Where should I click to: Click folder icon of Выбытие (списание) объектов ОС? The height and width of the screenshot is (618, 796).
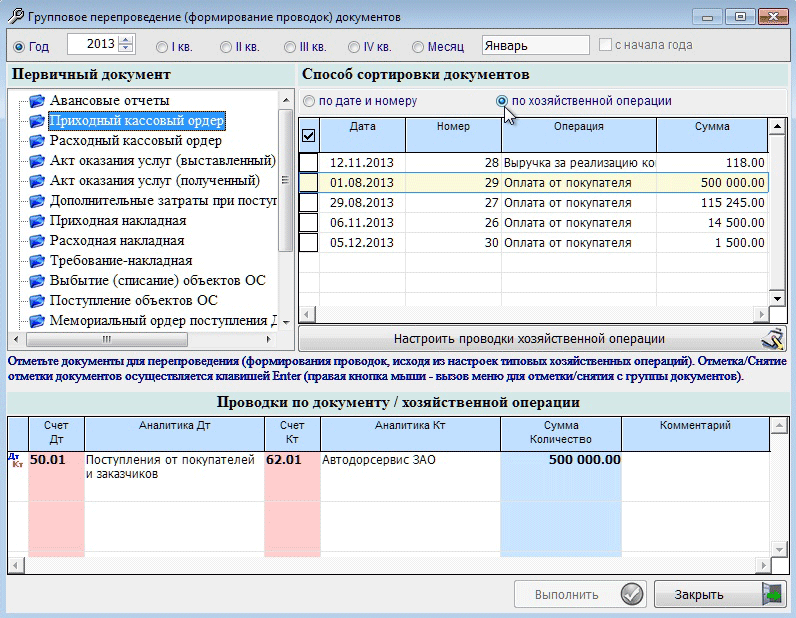(x=37, y=281)
